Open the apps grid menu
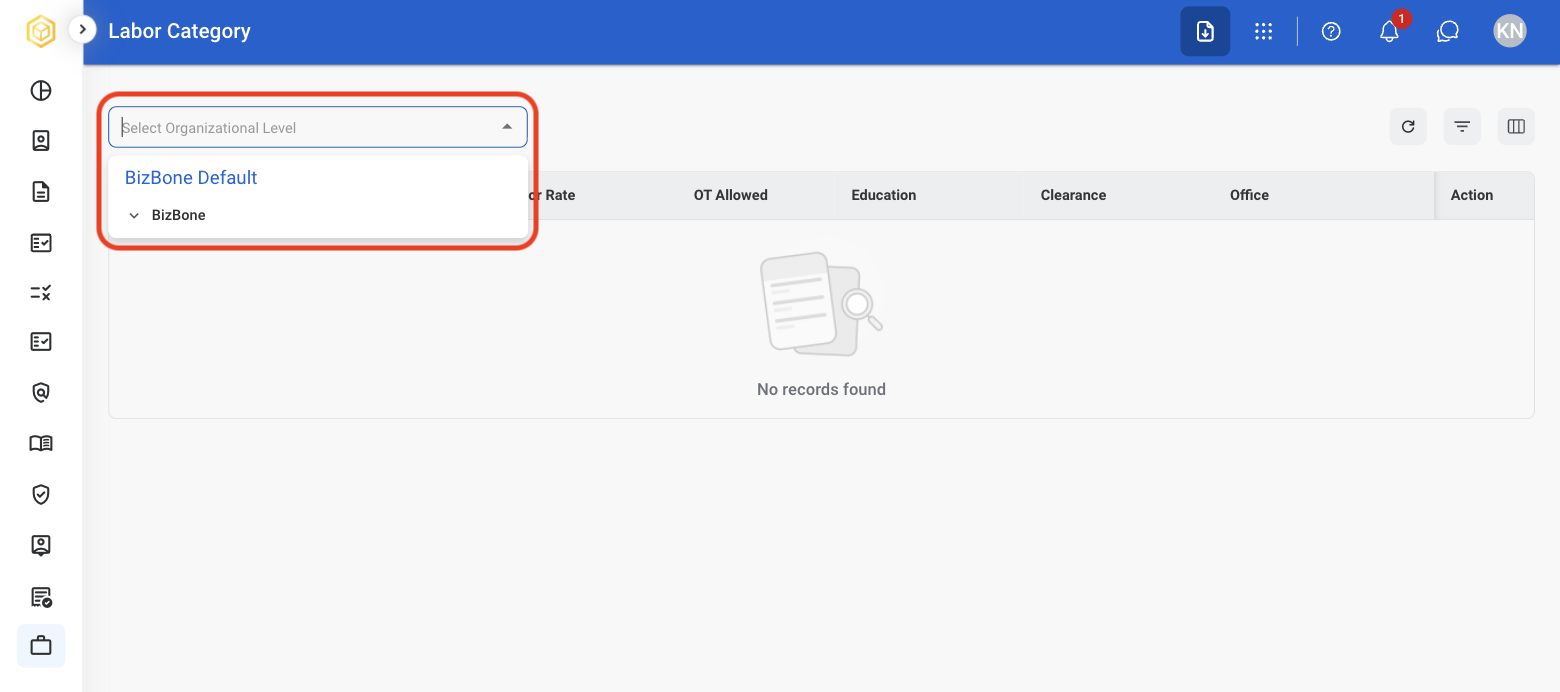Screen dimensions: 1560x692 (1264, 31)
